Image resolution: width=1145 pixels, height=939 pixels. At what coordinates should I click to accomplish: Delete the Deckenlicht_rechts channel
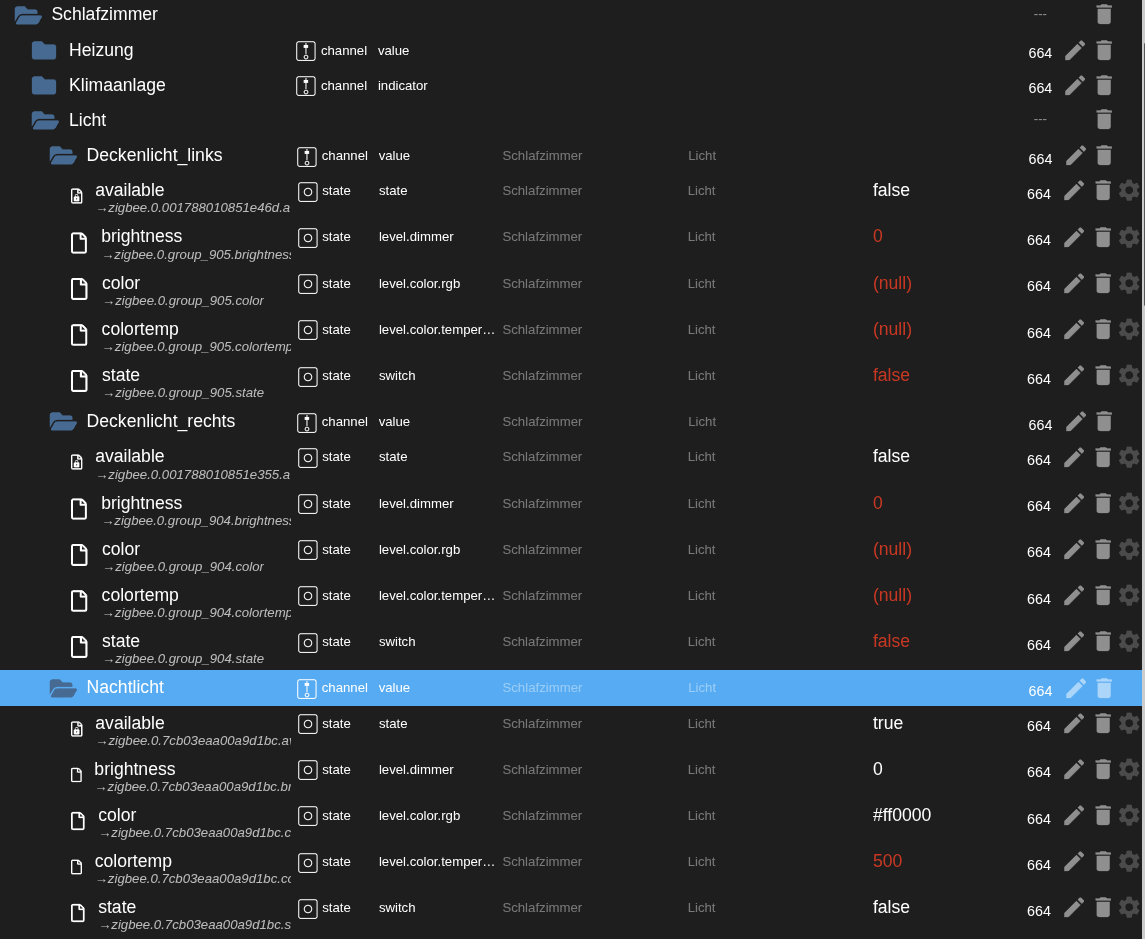tap(1104, 421)
